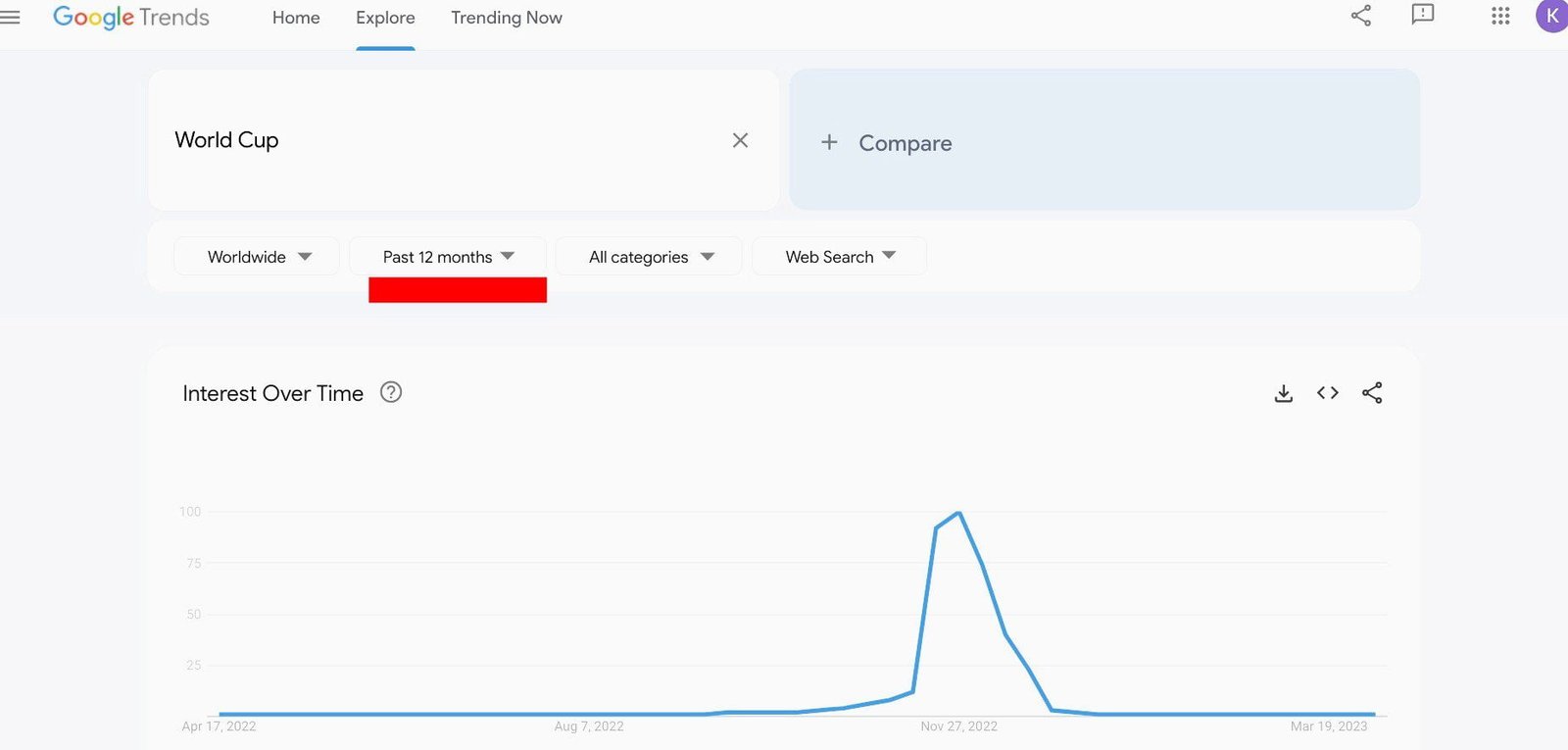Remove the World Cup search term

(740, 140)
